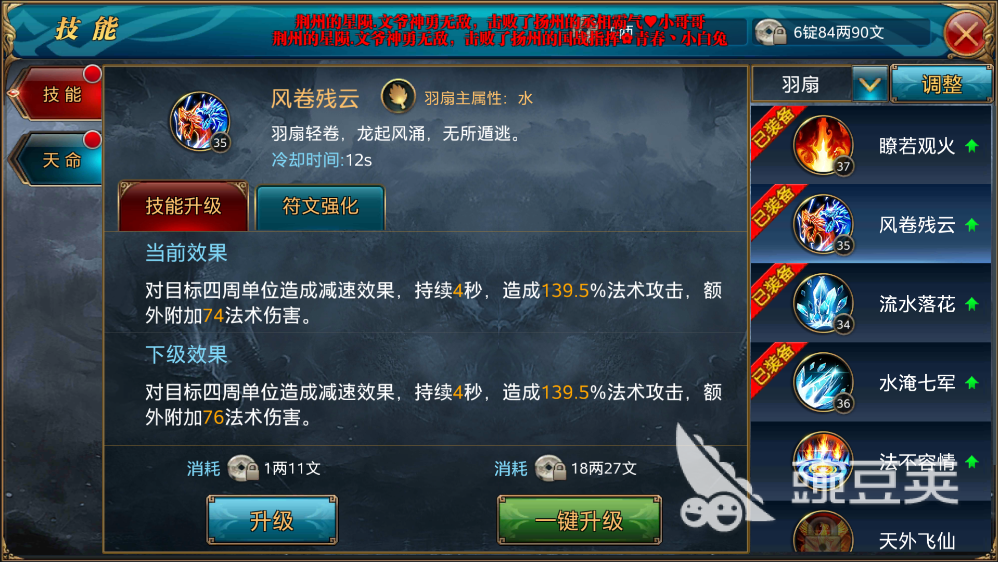Open the 技能 side menu
Screen dimensions: 998x562
coord(59,94)
